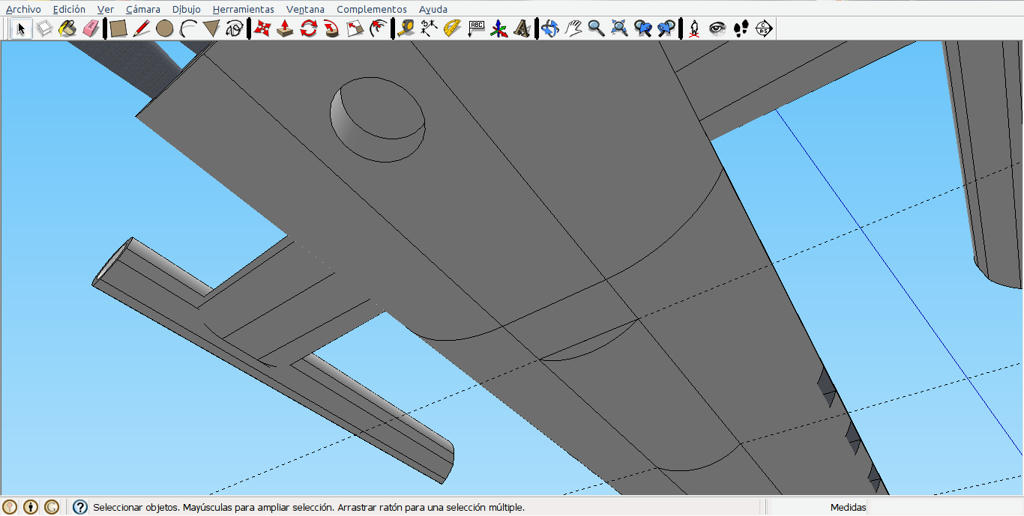Expand the Complementos menu
1024x516 pixels.
click(x=372, y=9)
